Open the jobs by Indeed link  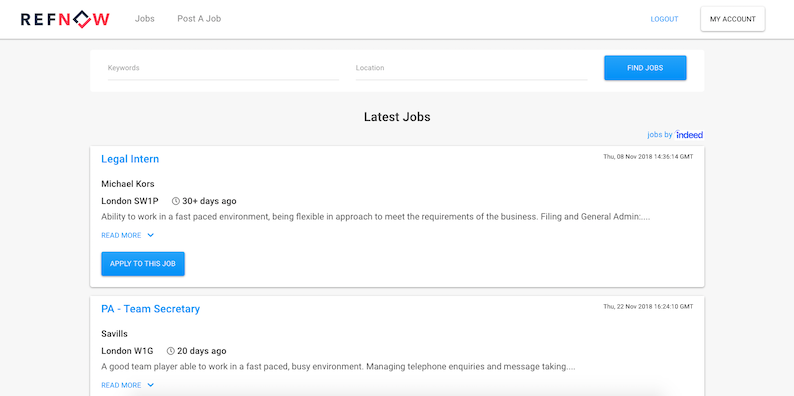tap(675, 135)
